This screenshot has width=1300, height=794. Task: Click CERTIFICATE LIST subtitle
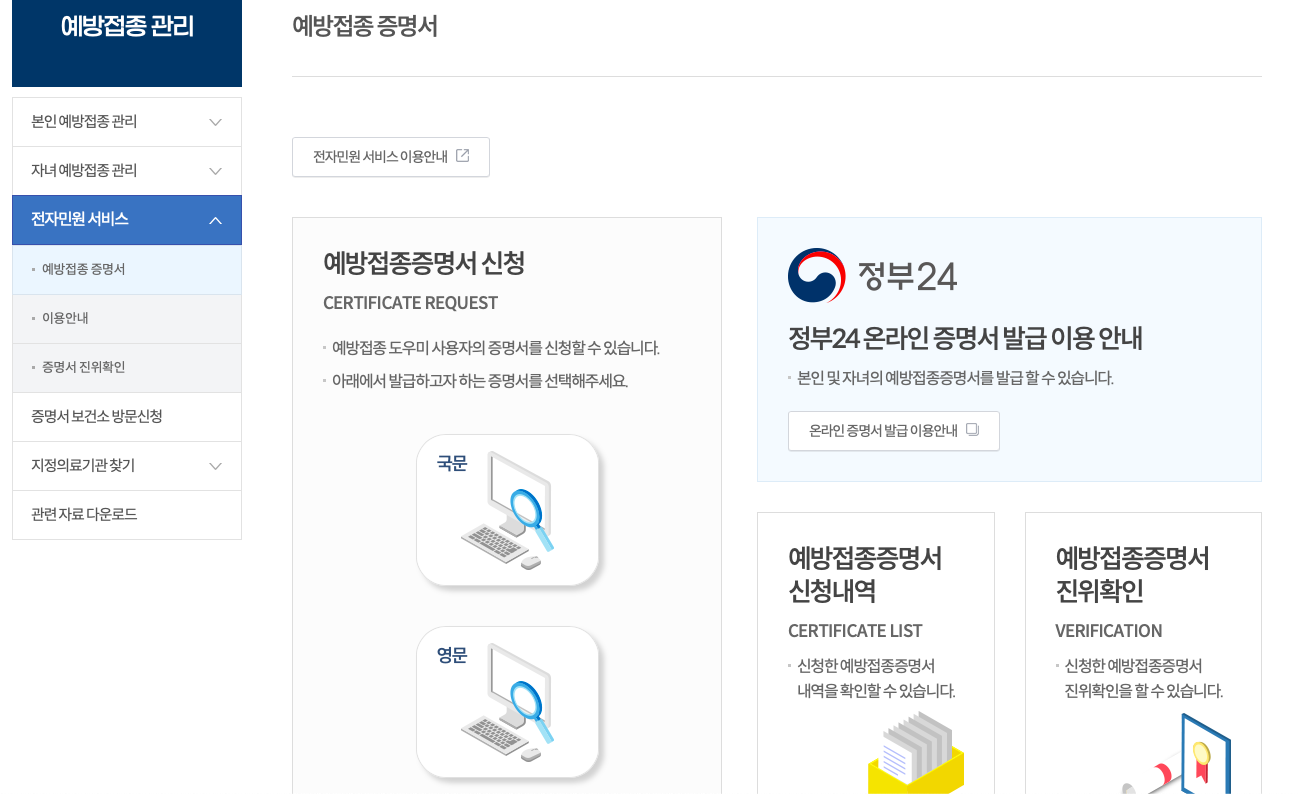click(855, 631)
